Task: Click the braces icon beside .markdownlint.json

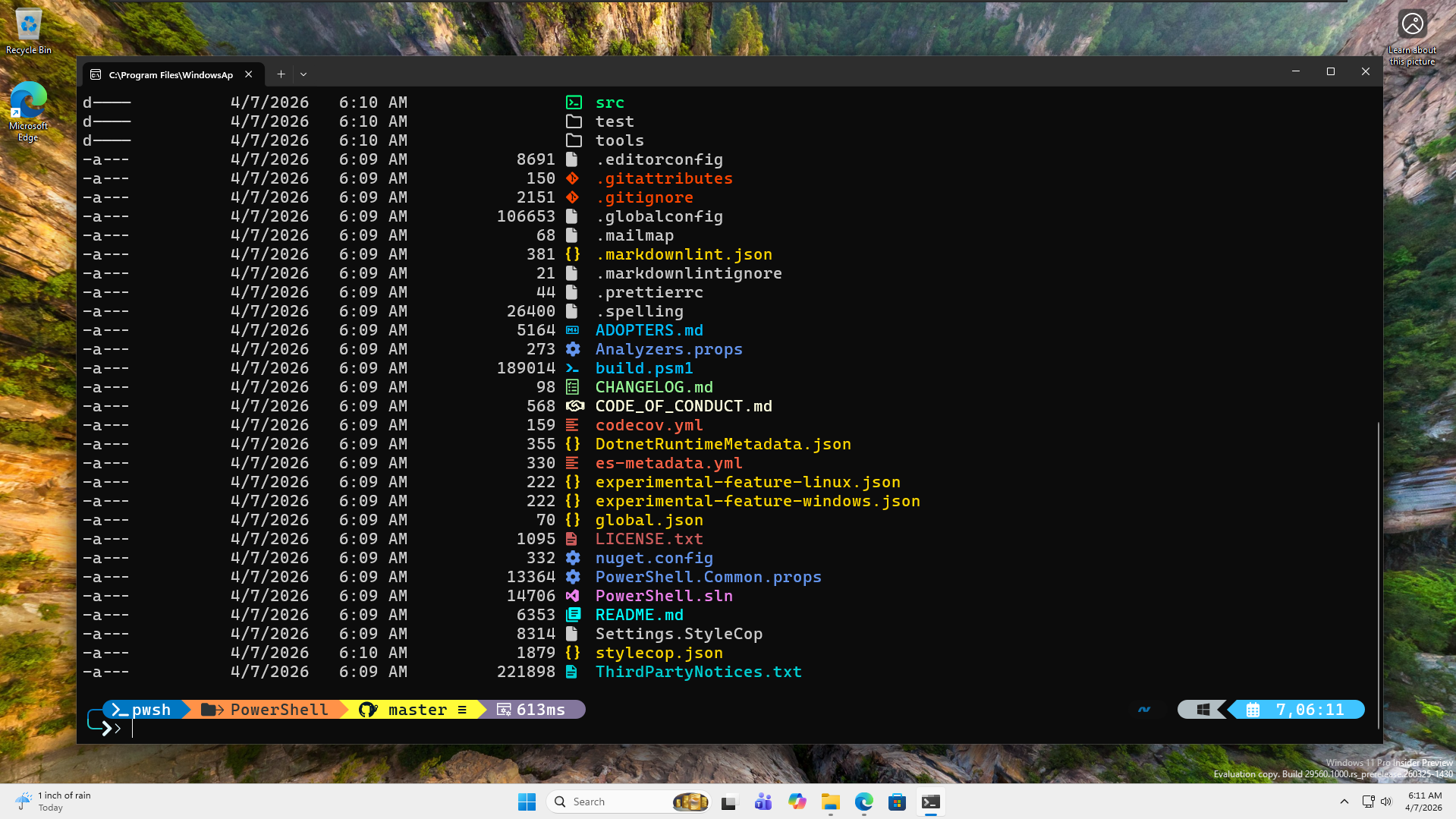Action: tap(573, 254)
